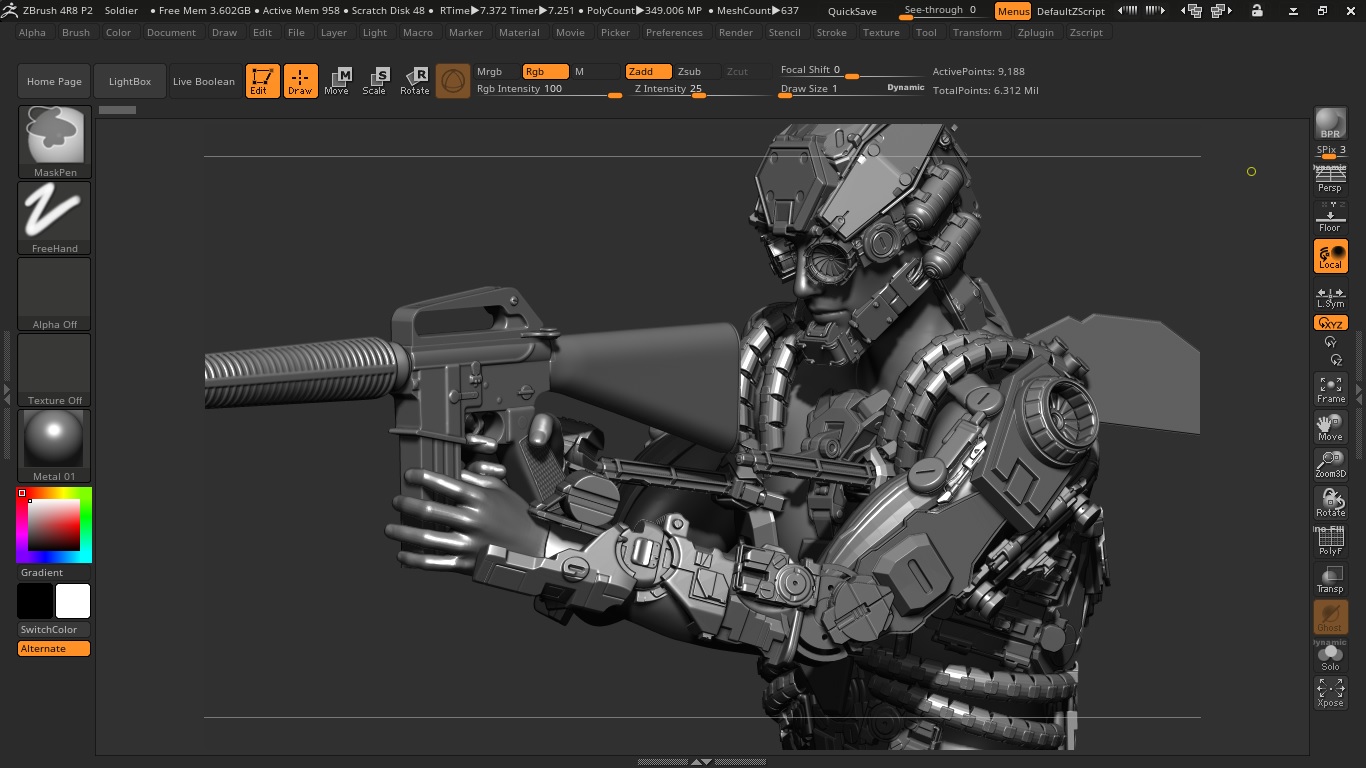1366x768 pixels.
Task: Toggle Local symmetry L.Sym
Action: 1330,295
